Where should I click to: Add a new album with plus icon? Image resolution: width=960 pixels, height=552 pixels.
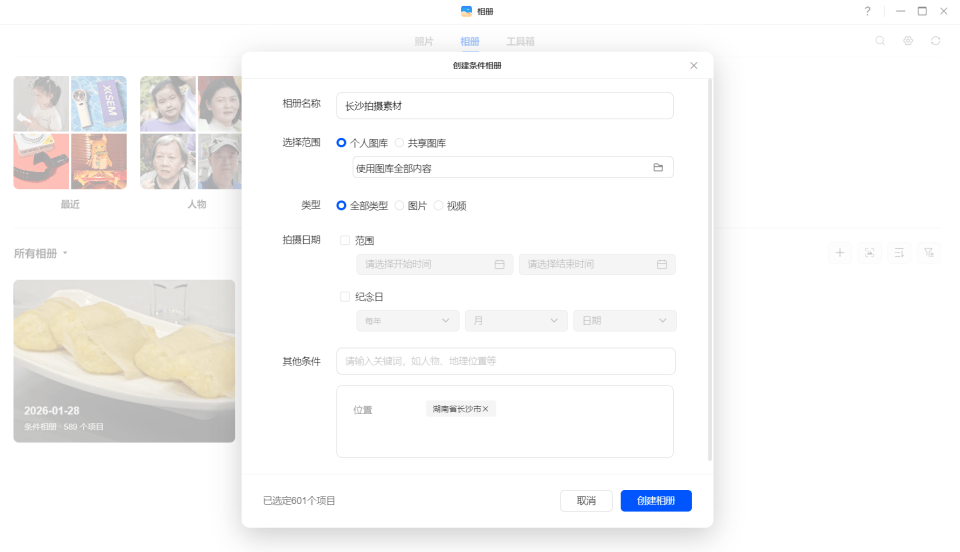point(840,253)
